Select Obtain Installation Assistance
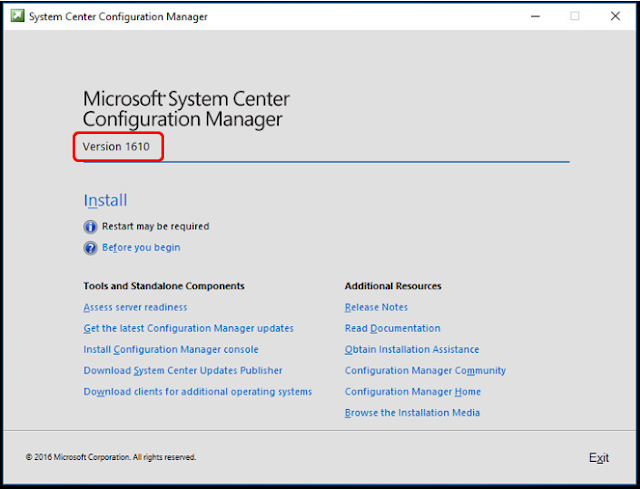 [412, 349]
